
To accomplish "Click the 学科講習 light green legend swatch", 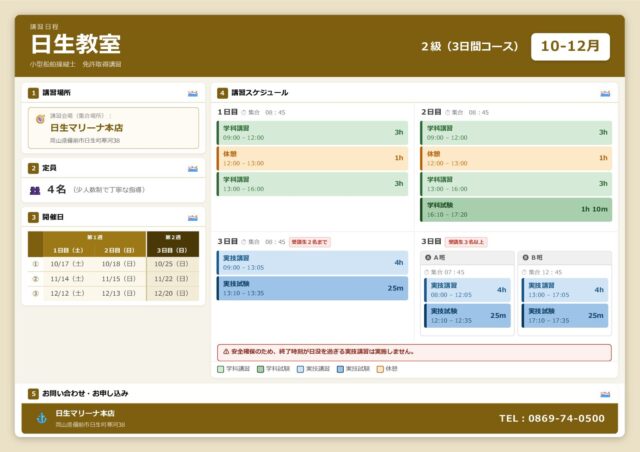I will (221, 369).
